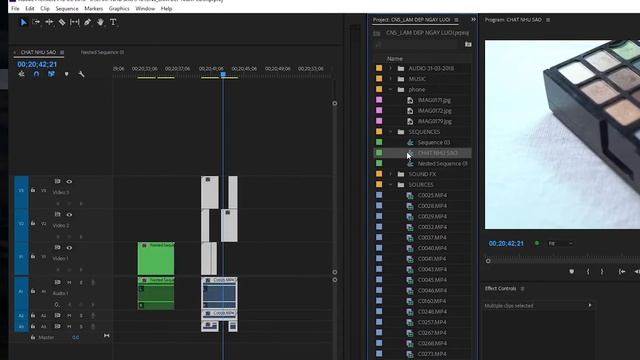
Task: Select the Hand tool
Action: tap(100, 22)
